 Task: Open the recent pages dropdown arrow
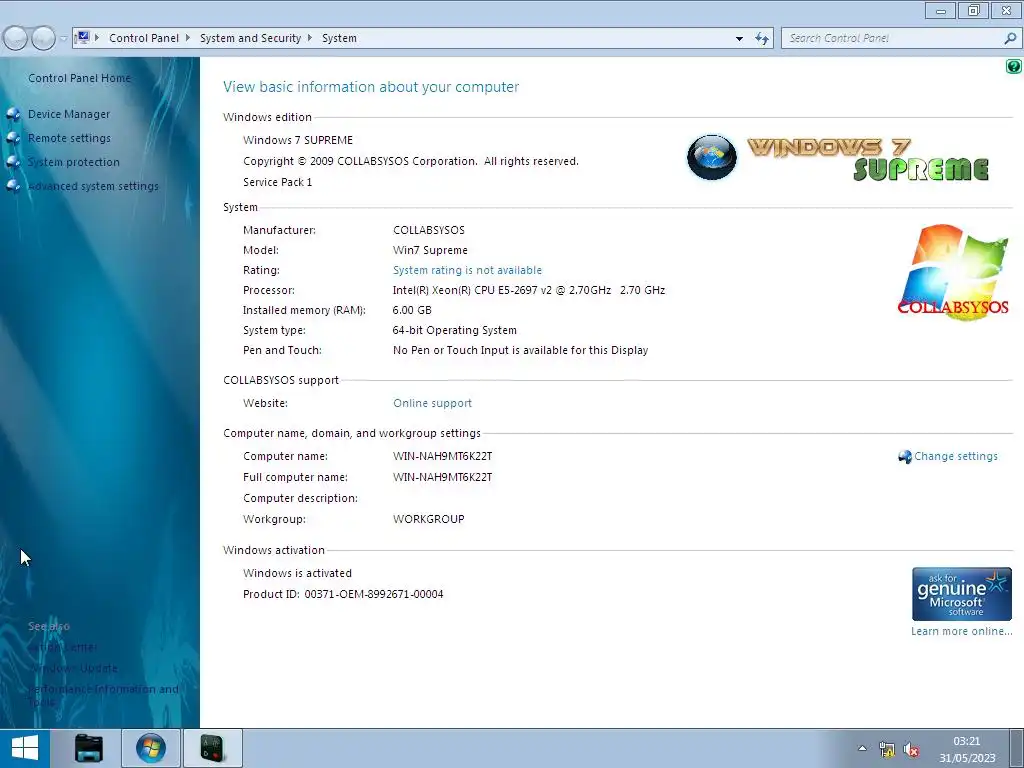tap(63, 39)
